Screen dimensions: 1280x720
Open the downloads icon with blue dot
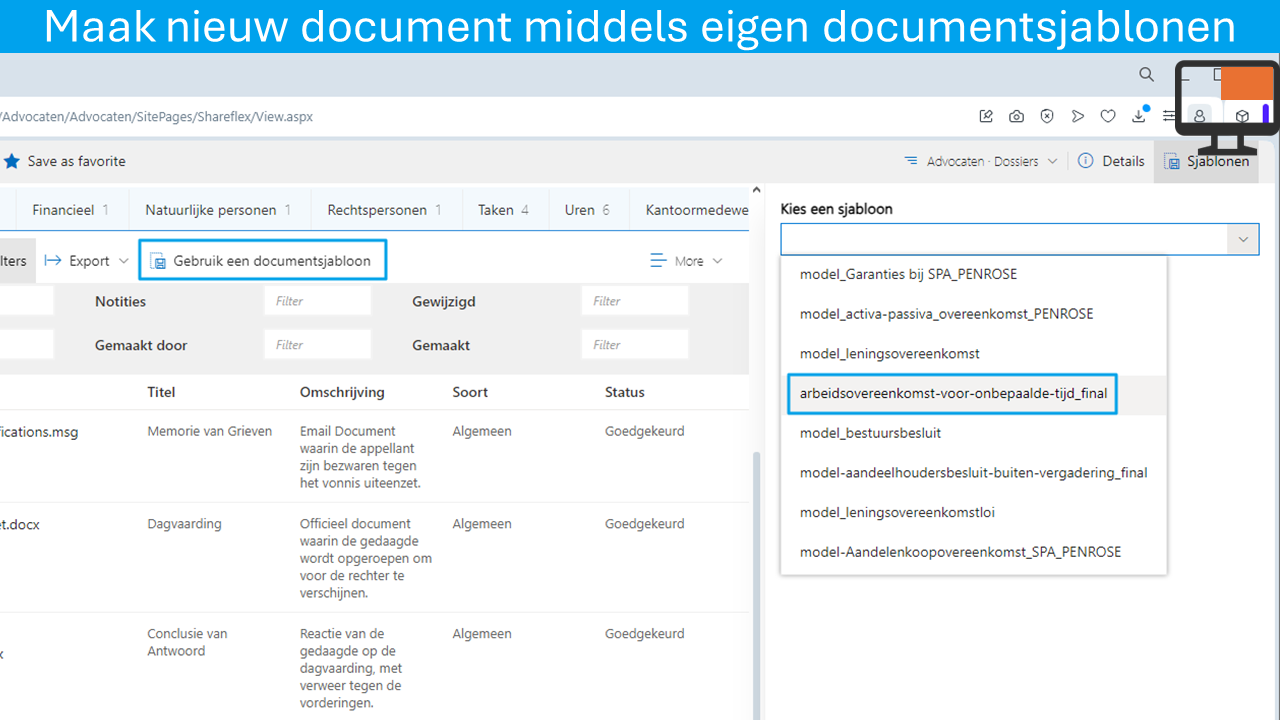click(1139, 115)
